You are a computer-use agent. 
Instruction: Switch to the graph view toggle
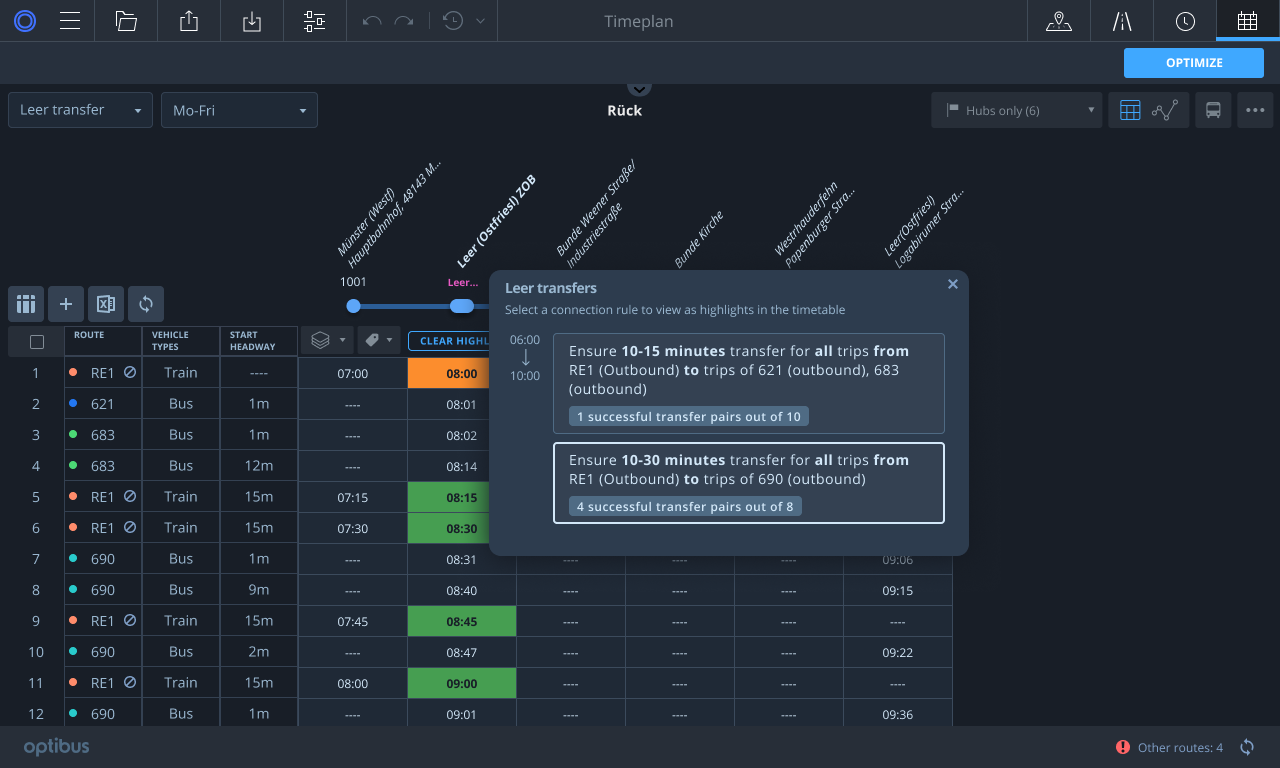click(1164, 110)
